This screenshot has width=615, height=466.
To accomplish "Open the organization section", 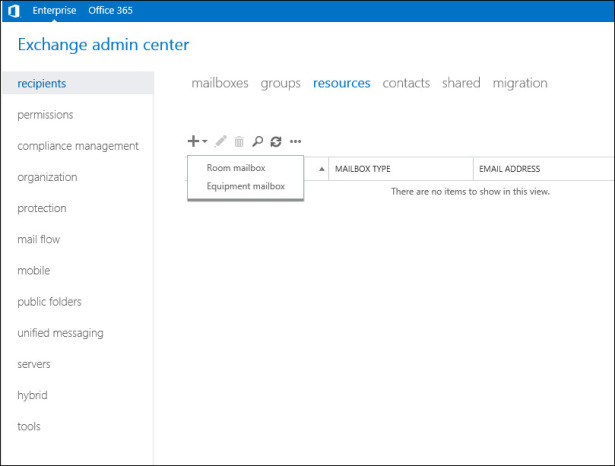I will [x=47, y=177].
